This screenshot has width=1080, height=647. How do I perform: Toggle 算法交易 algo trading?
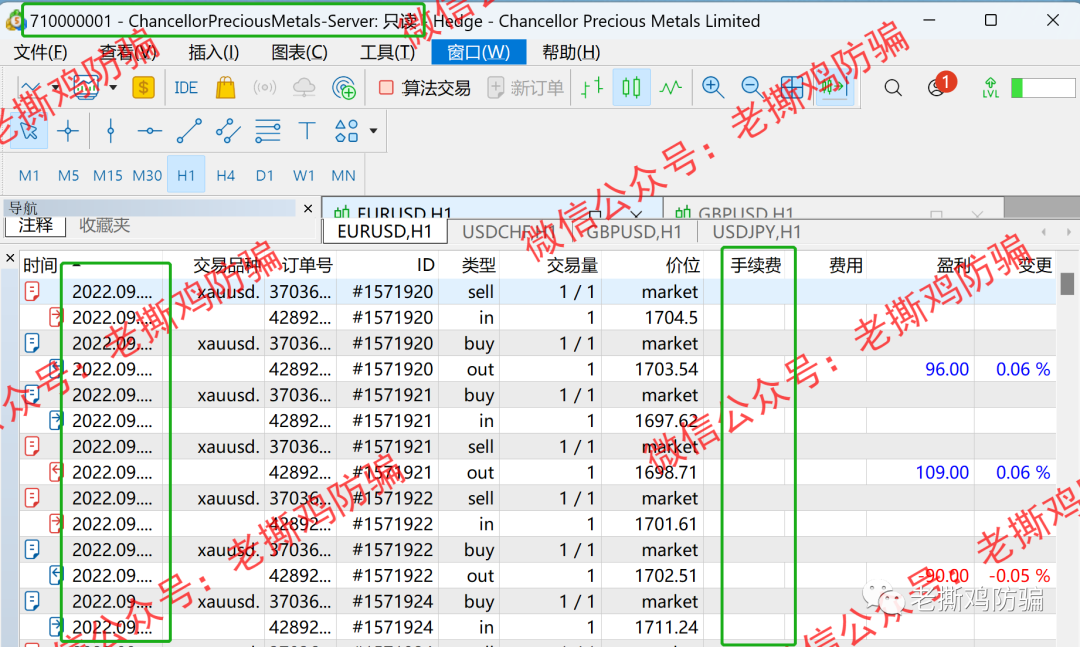424,88
